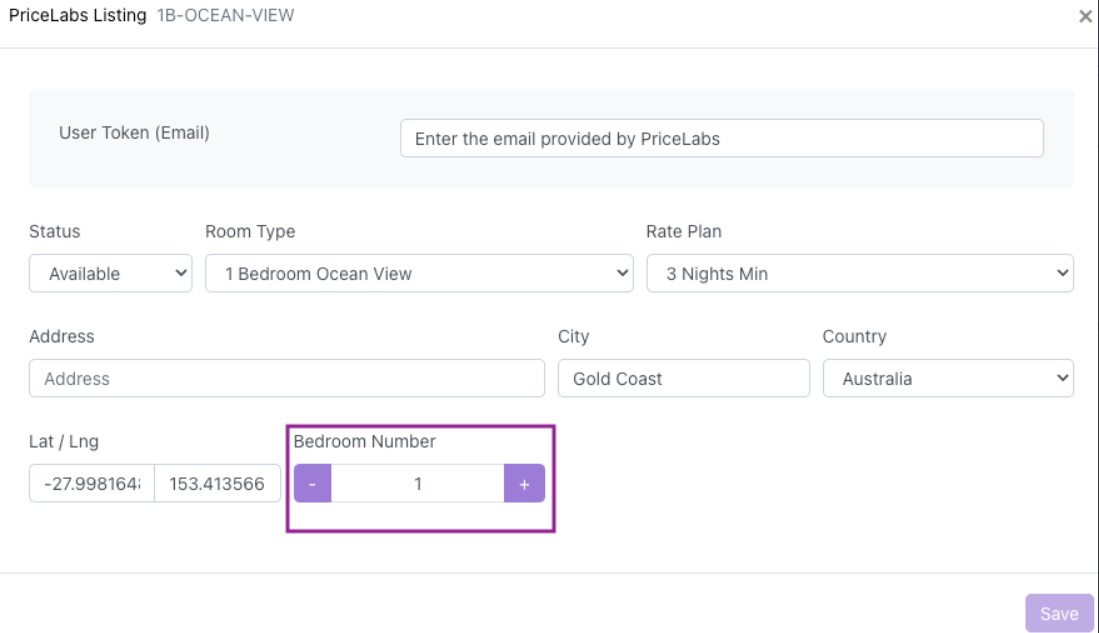Open the Country dropdown showing Australia
The width and height of the screenshot is (1099, 633).
pos(948,379)
